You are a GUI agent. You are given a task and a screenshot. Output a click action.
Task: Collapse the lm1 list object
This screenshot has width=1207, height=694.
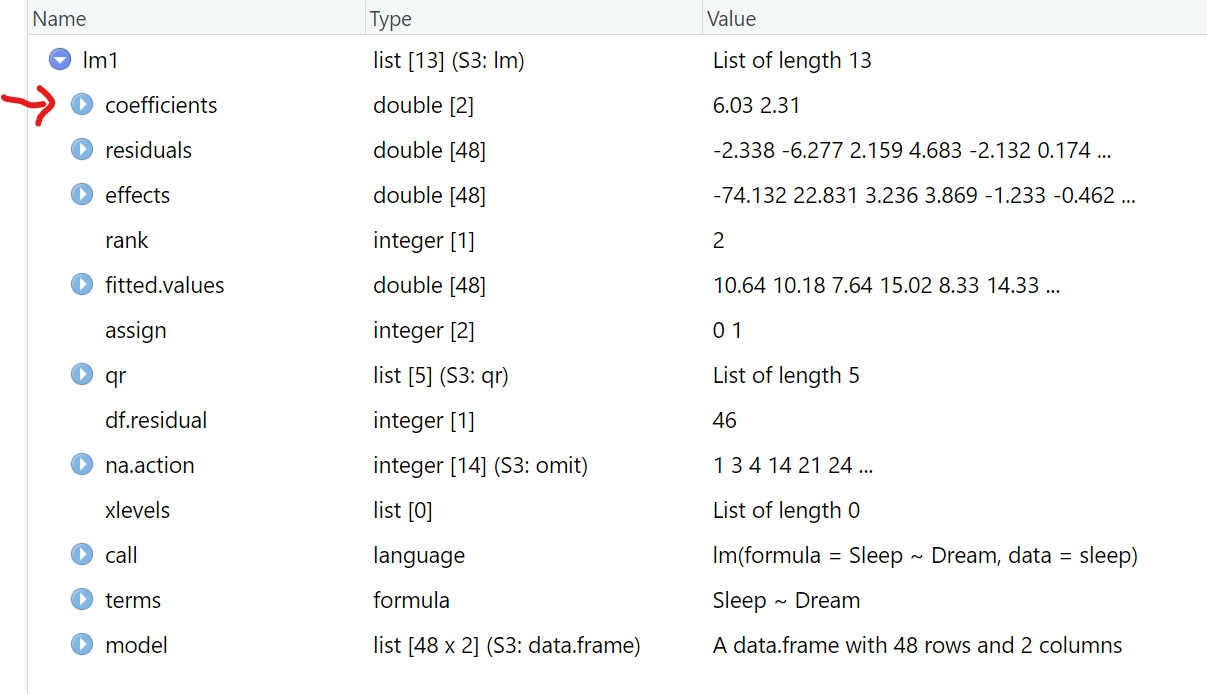pyautogui.click(x=60, y=60)
